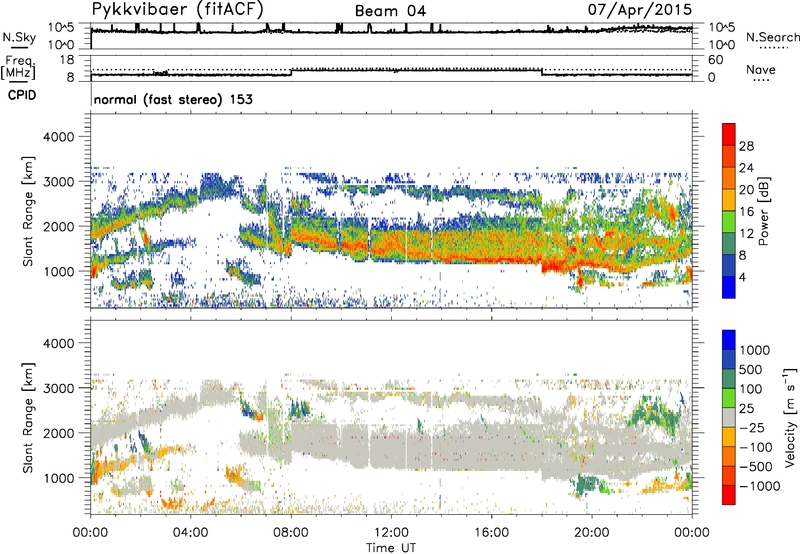Click the power colorbar '28' tick label
800x554 pixels.
[746, 146]
